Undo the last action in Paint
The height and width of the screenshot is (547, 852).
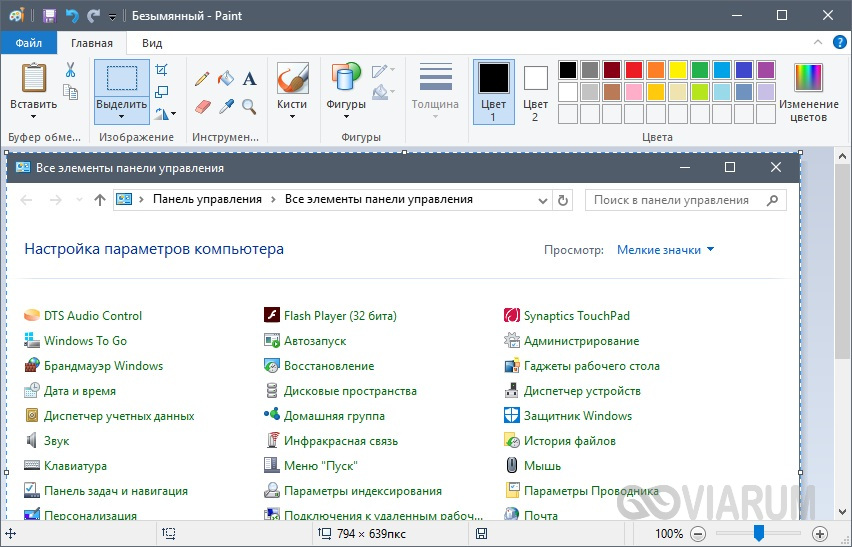click(x=72, y=16)
